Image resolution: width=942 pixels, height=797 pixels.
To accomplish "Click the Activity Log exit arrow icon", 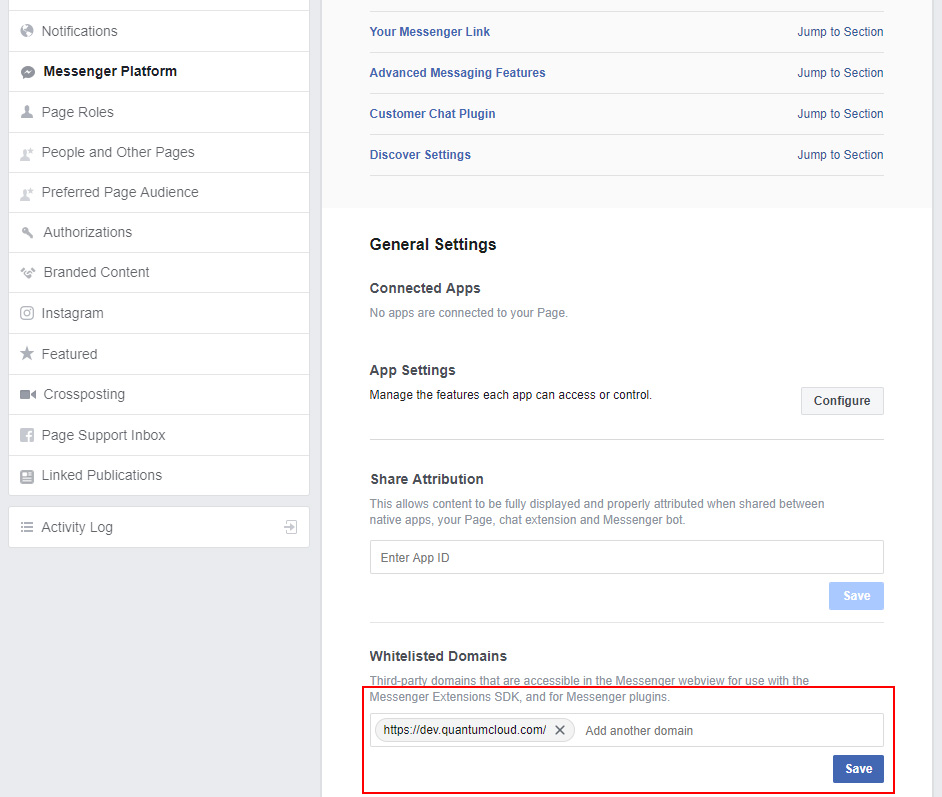I will coord(291,527).
